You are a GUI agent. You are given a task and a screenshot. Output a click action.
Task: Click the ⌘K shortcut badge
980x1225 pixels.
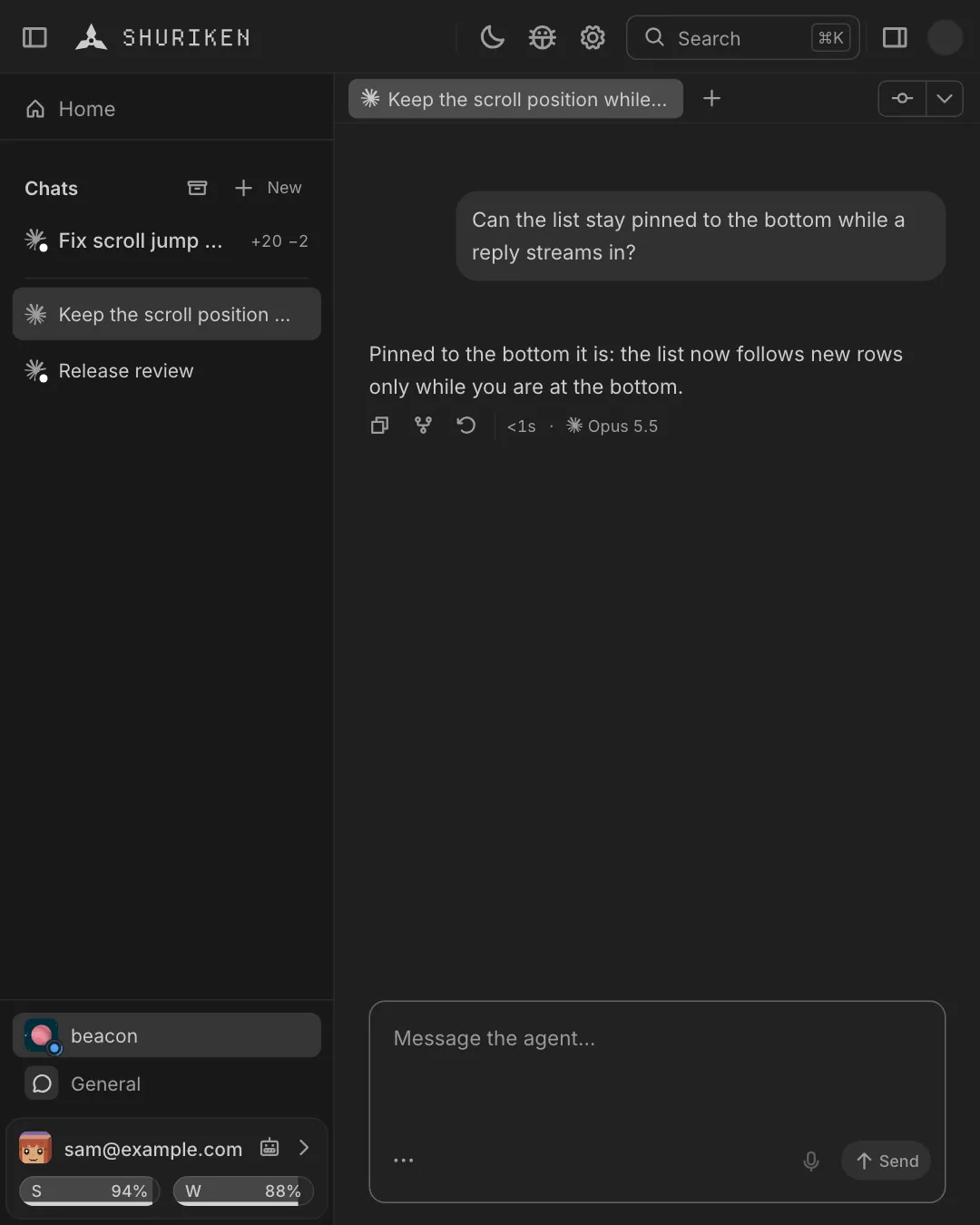(831, 37)
